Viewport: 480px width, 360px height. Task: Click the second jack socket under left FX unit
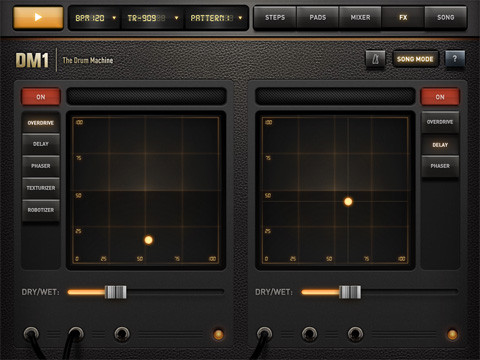(76, 333)
